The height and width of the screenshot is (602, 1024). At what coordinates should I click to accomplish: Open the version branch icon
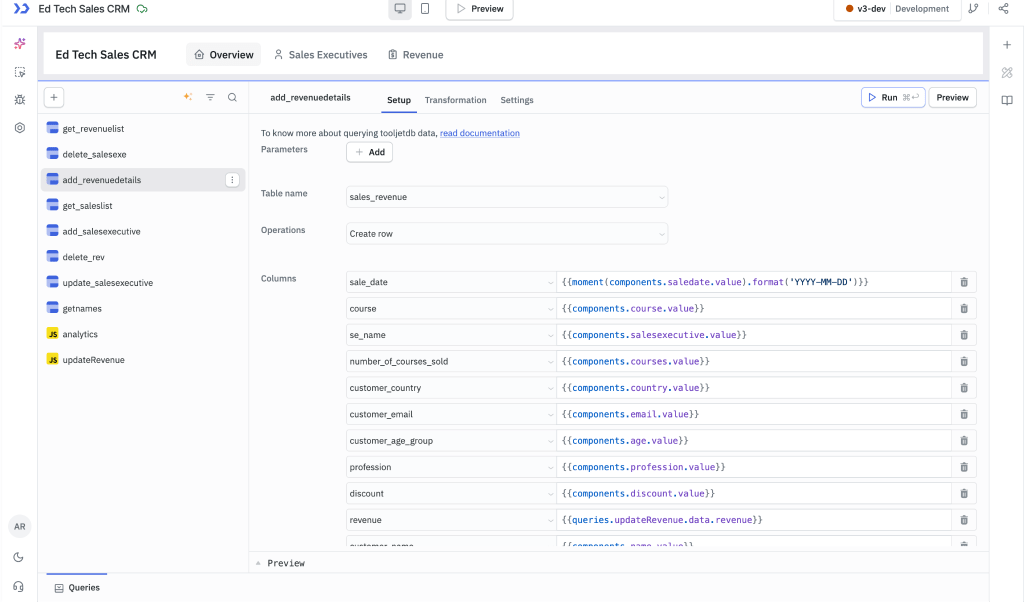973,8
